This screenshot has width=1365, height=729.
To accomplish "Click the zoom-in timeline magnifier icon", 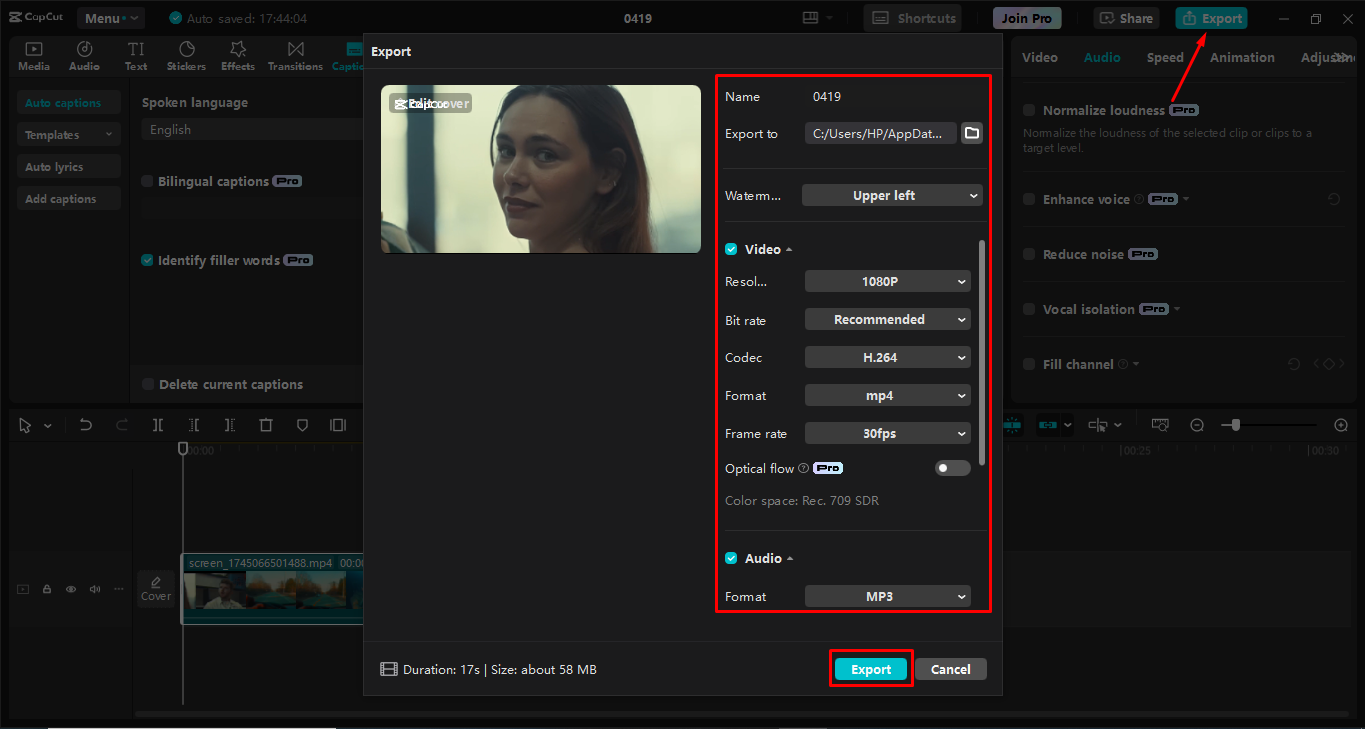I will point(1341,425).
